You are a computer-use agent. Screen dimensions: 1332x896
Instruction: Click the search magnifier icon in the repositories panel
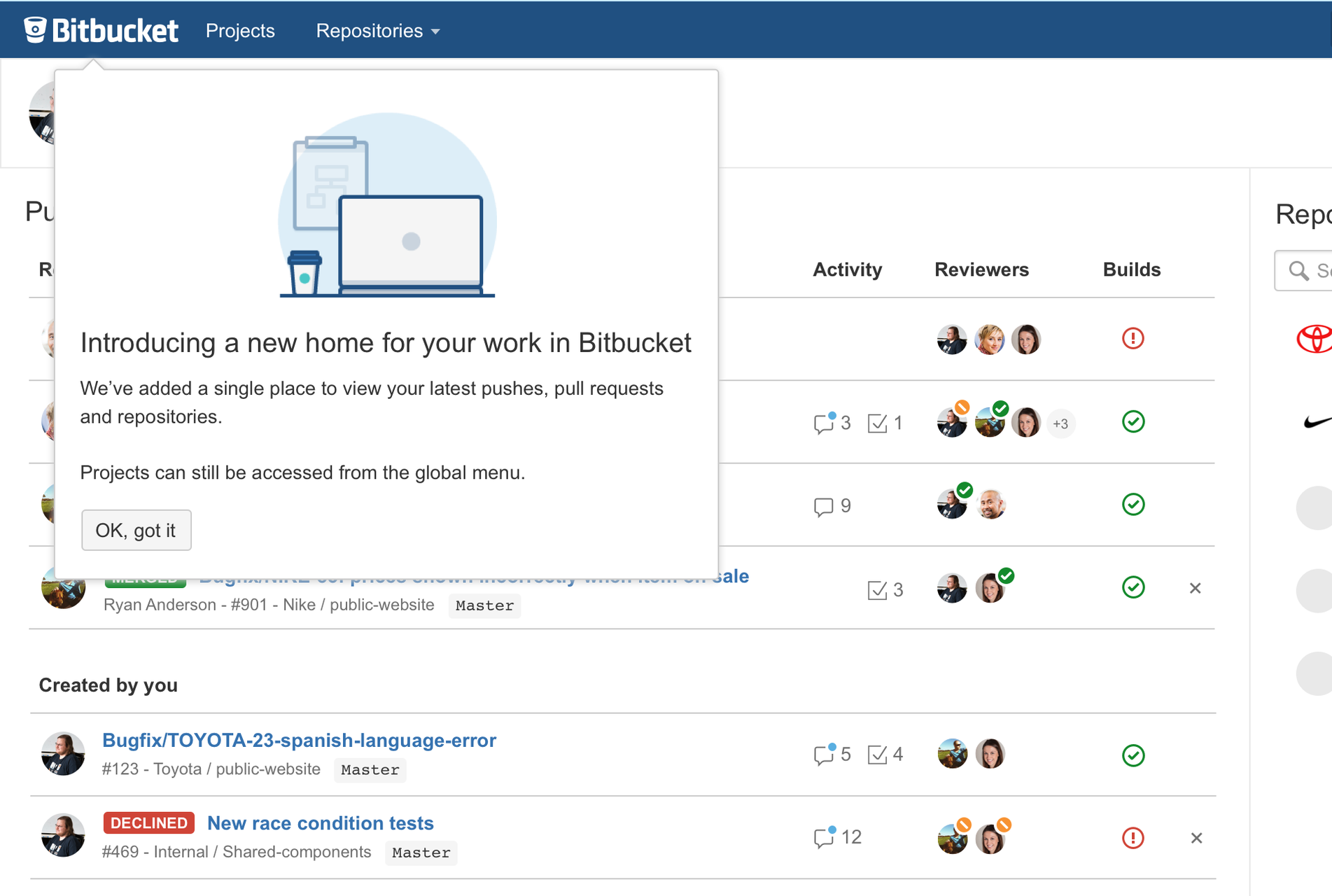(1298, 270)
